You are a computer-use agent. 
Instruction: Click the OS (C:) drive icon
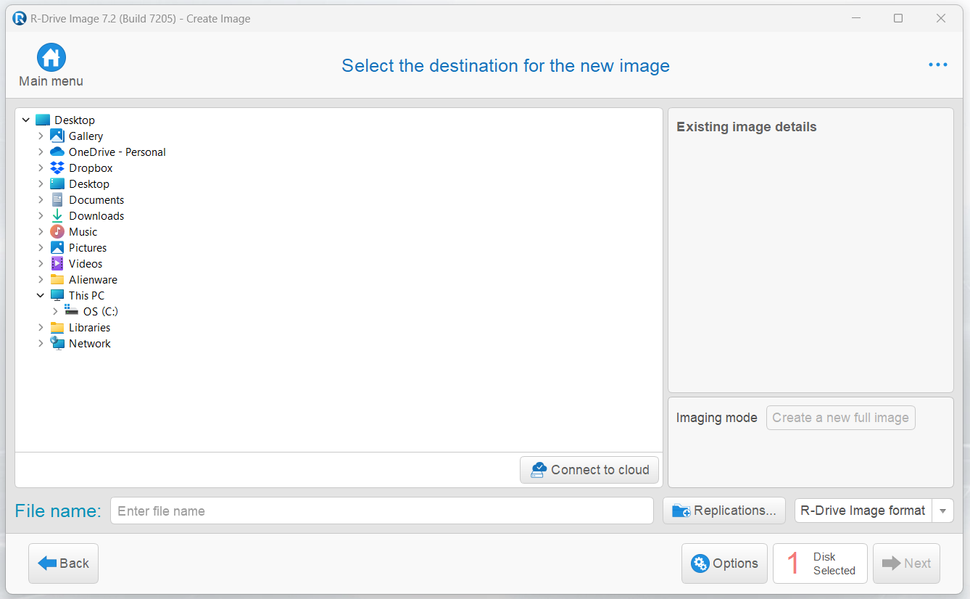tap(72, 311)
